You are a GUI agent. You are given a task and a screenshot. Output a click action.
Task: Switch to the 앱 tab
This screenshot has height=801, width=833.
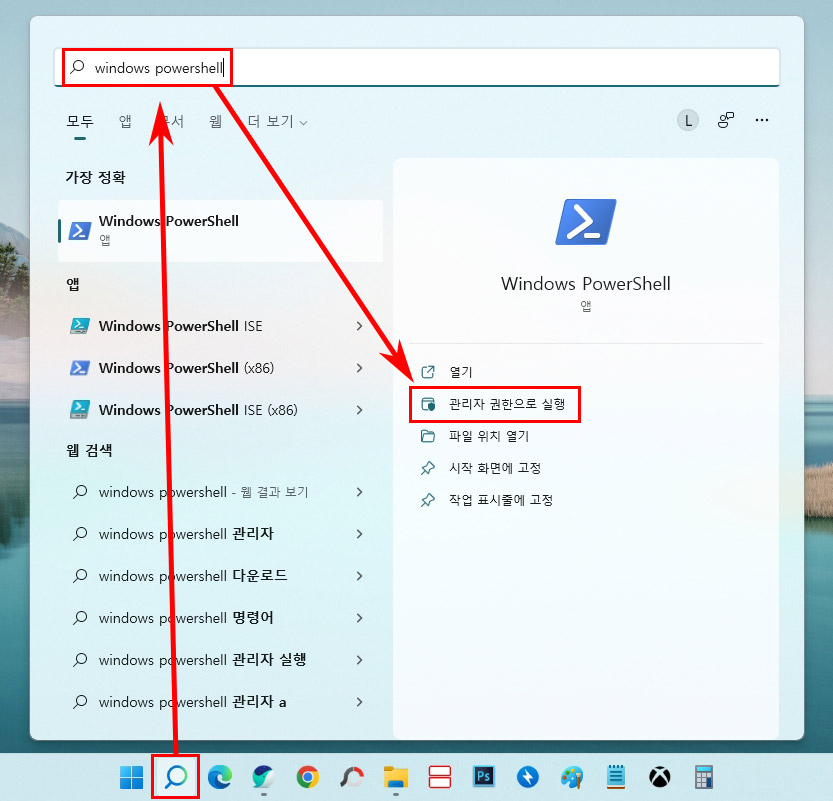tap(124, 120)
